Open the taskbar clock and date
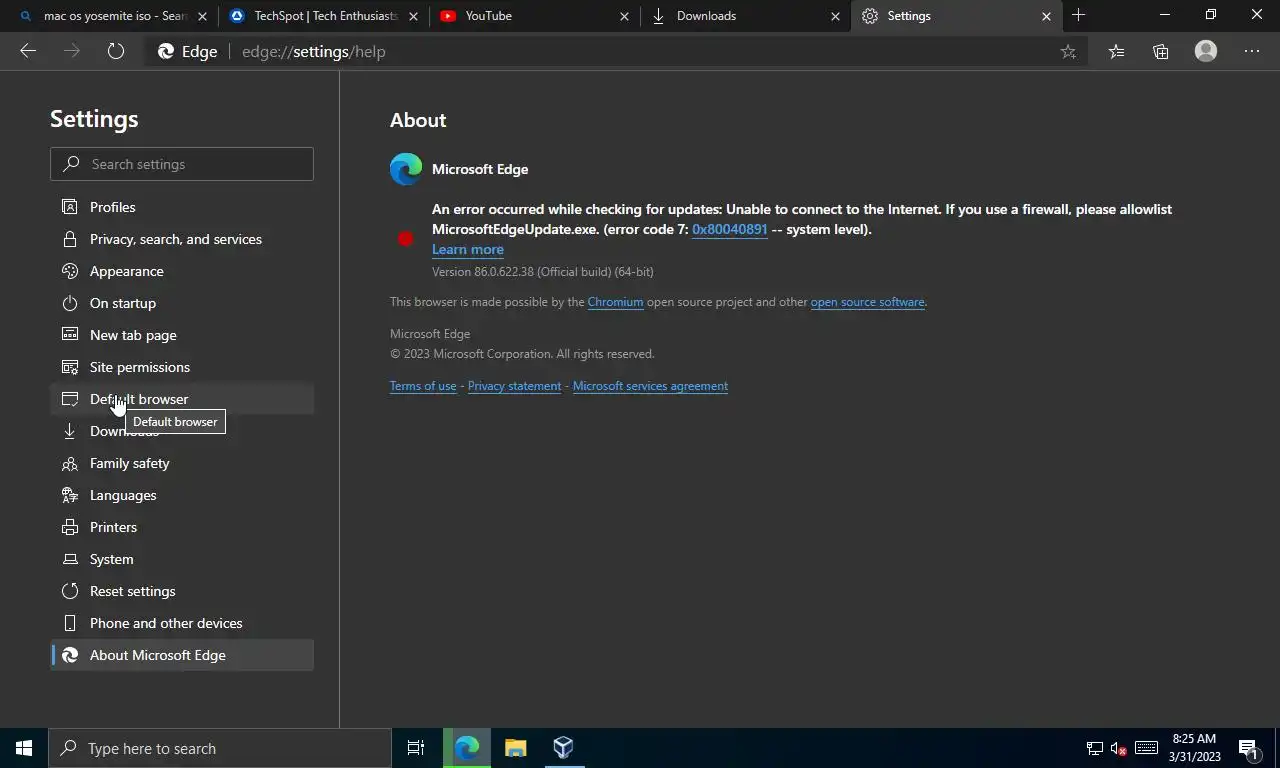This screenshot has width=1280, height=768. (x=1194, y=748)
